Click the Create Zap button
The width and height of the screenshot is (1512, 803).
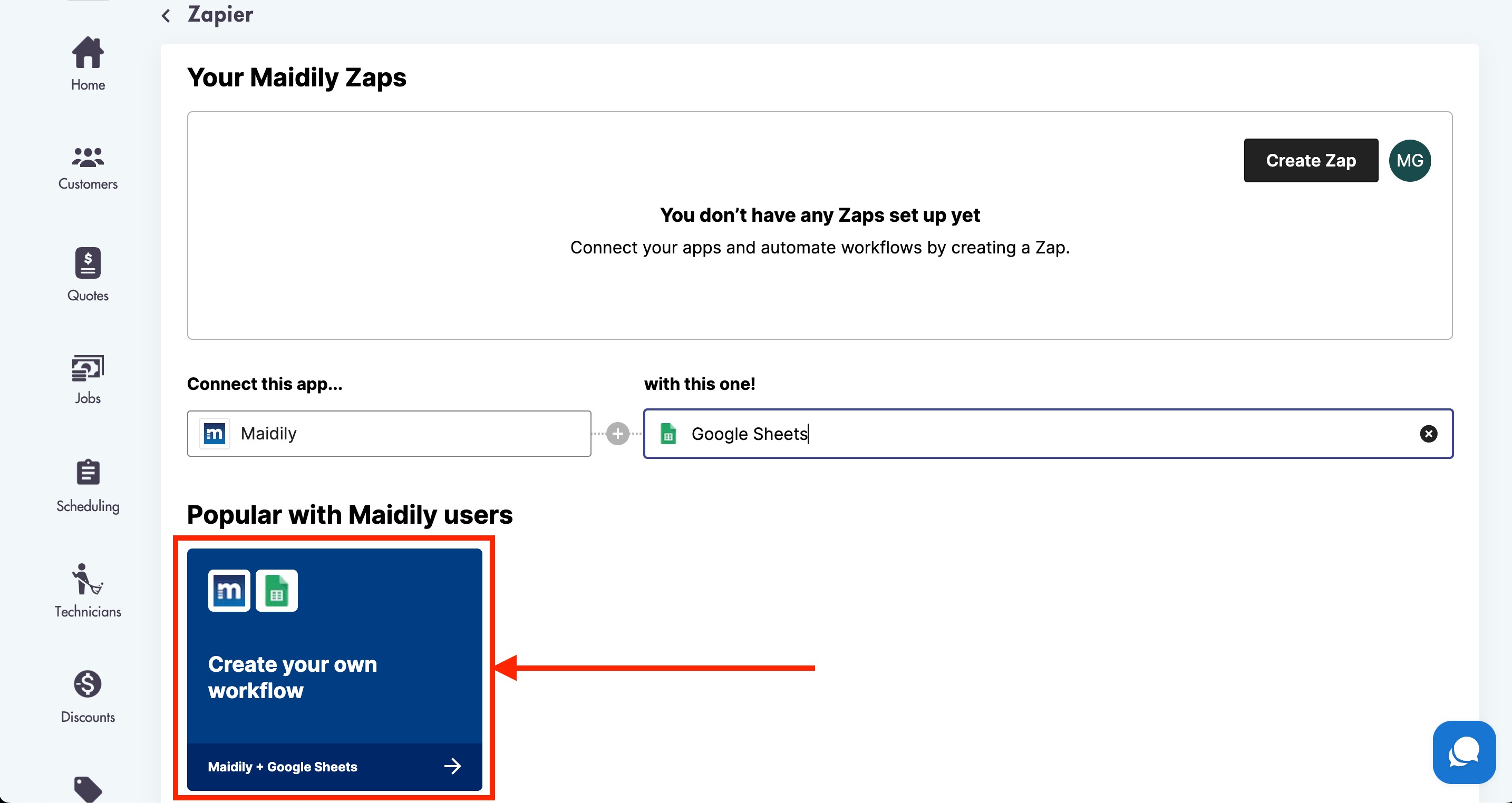pos(1311,160)
